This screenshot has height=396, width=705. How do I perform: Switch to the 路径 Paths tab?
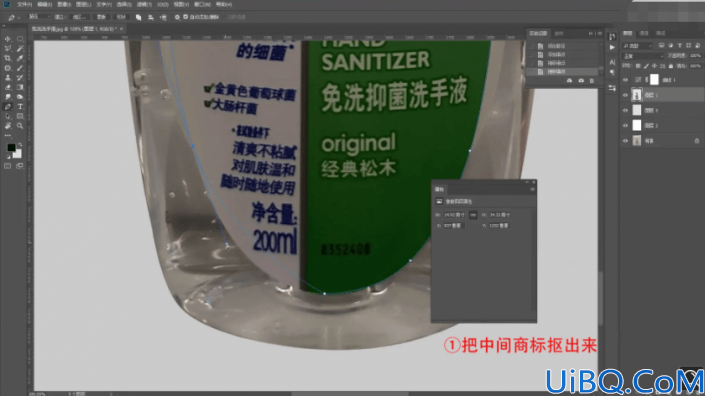point(660,33)
